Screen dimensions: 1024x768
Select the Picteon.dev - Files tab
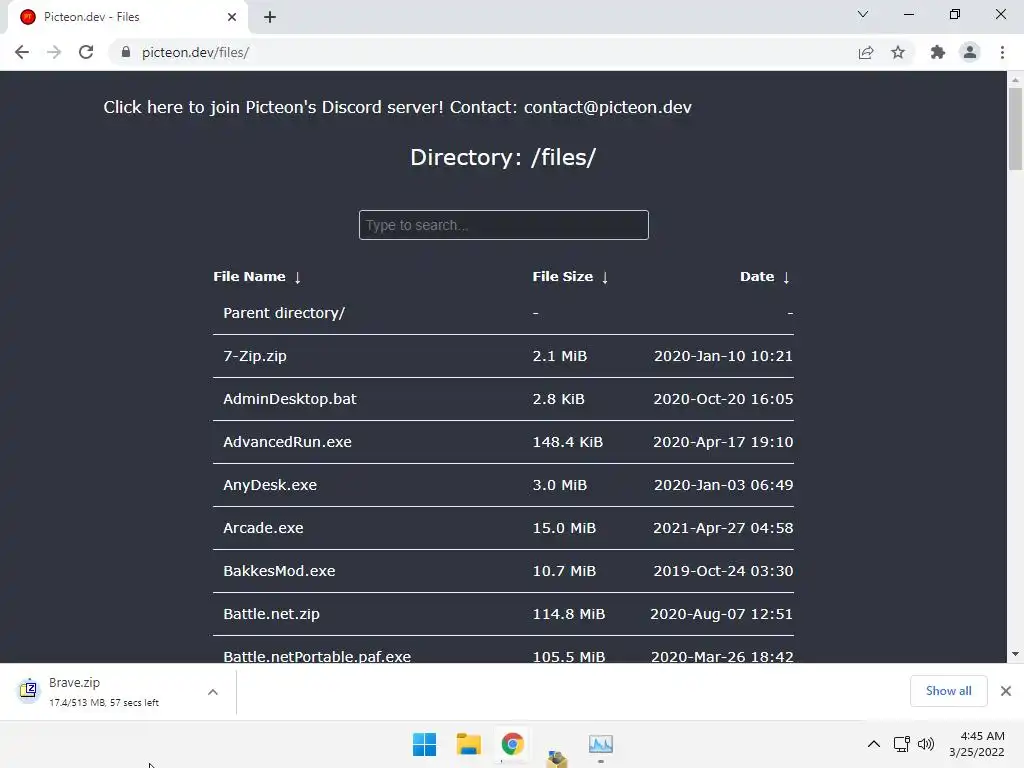point(127,17)
